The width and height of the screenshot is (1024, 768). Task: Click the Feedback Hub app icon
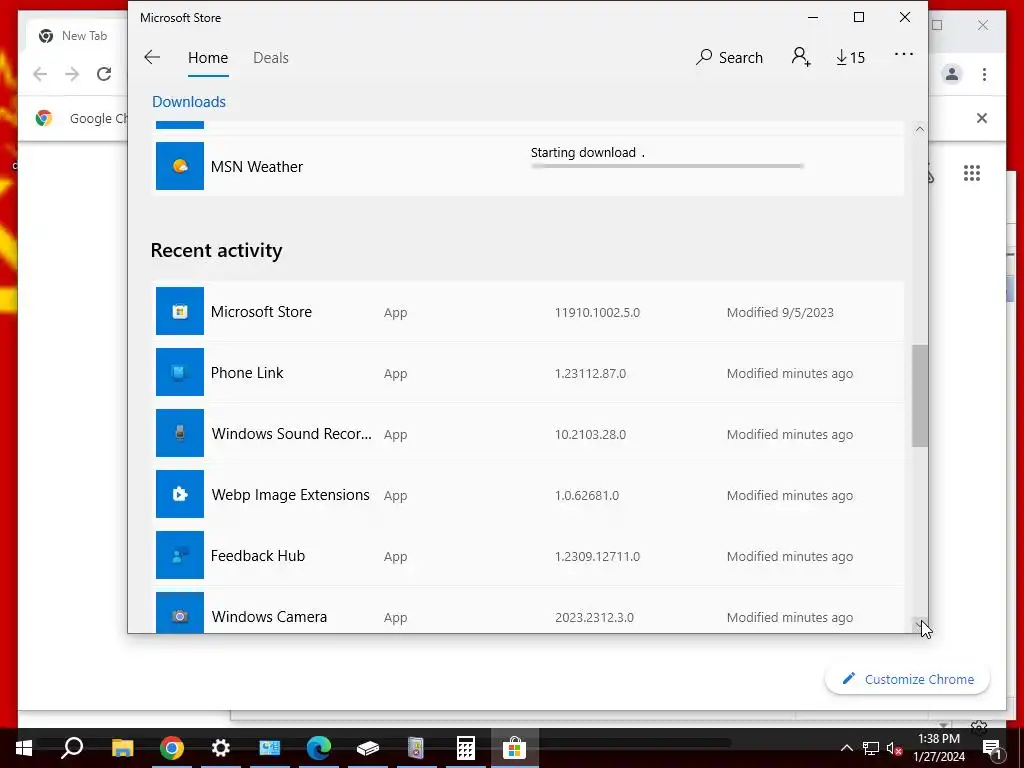coord(180,555)
